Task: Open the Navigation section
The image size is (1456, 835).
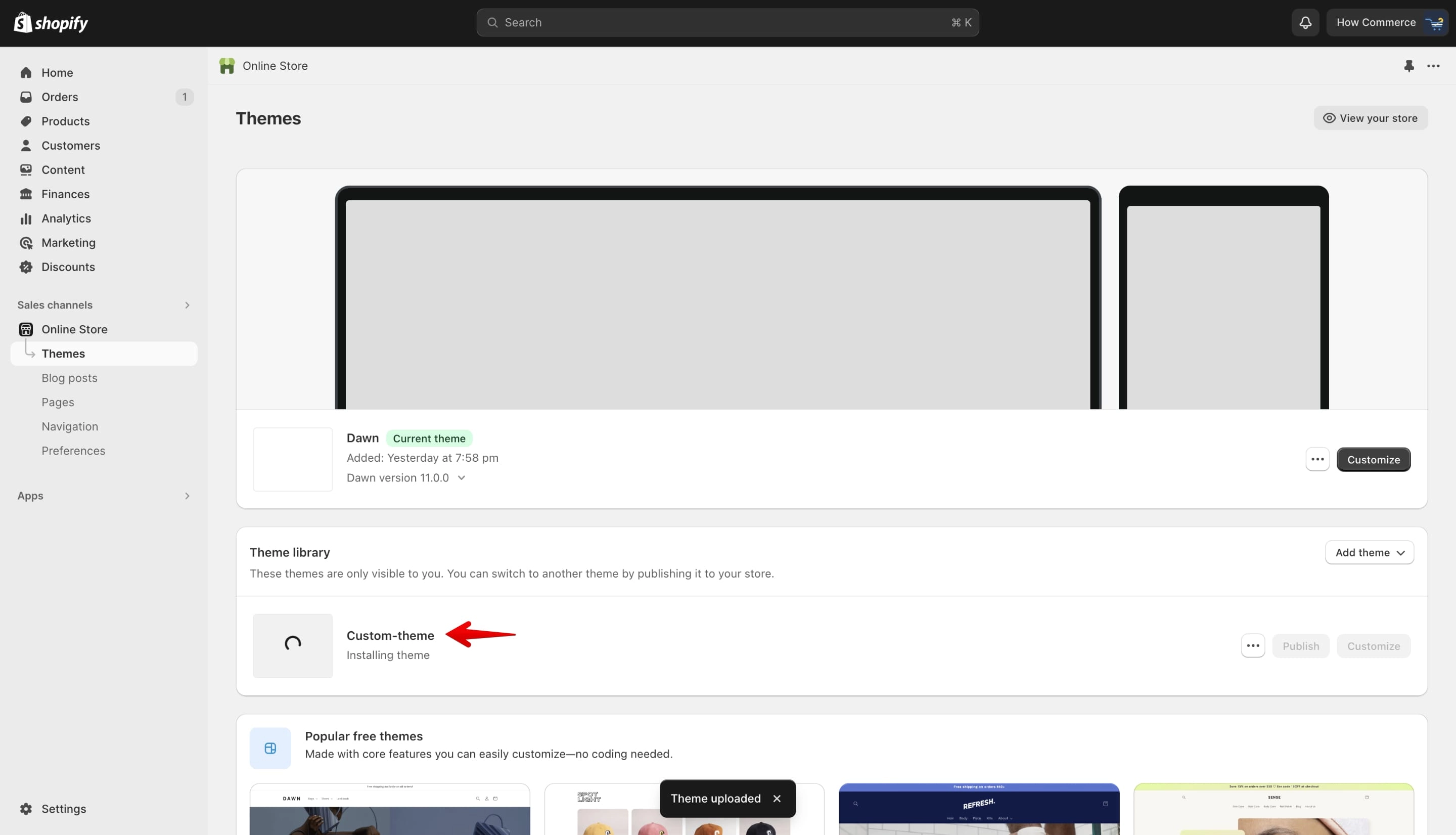Action: [x=69, y=427]
